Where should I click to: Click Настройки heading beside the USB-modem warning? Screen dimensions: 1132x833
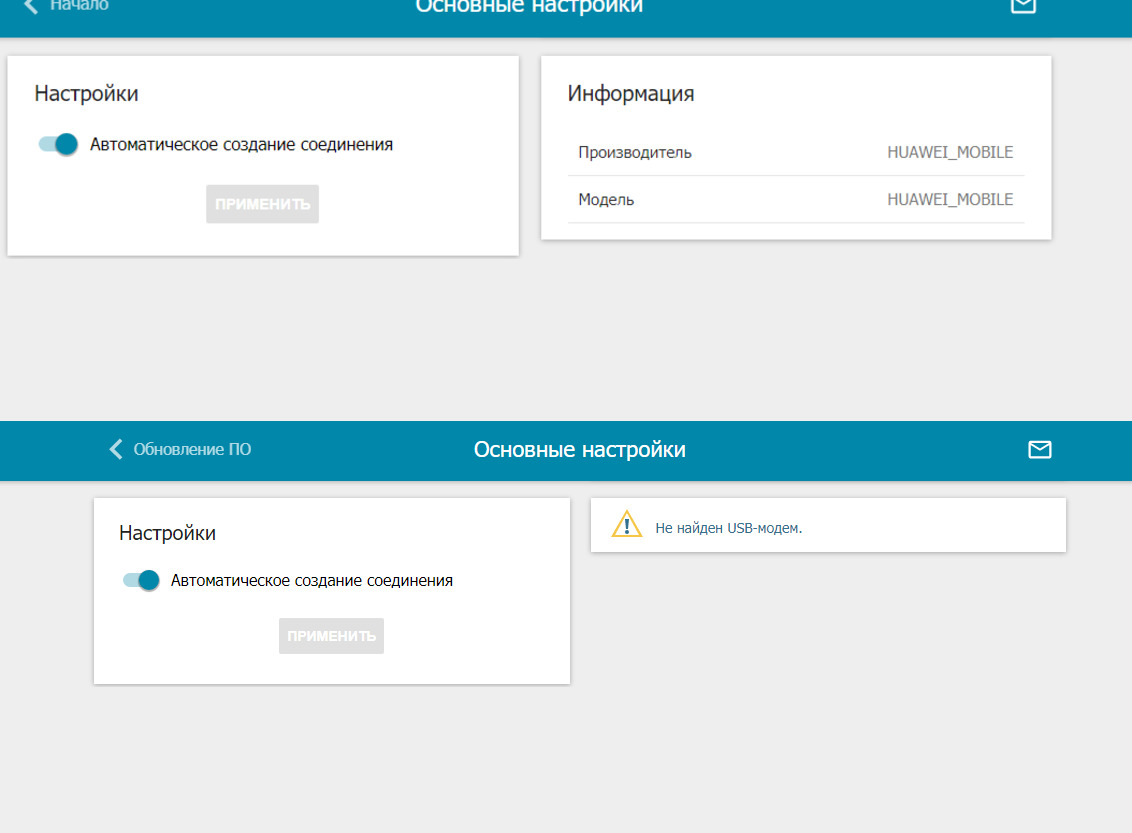coord(167,533)
